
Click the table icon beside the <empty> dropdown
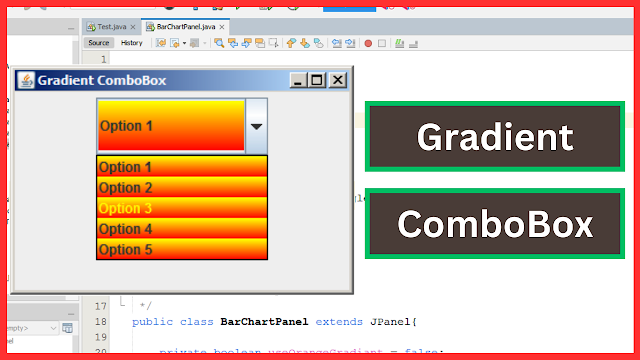pos(67,328)
